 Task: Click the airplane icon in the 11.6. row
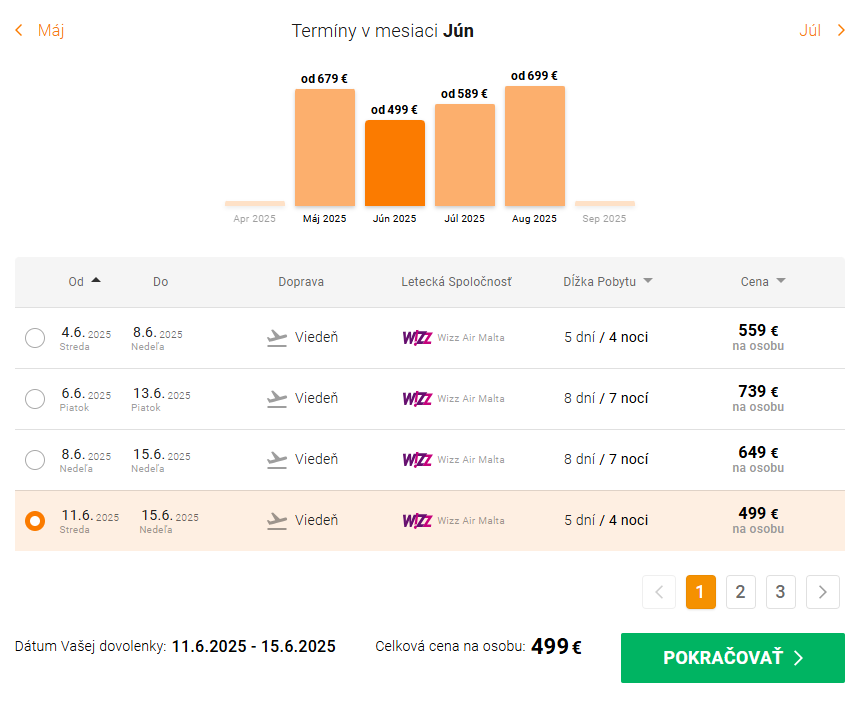[x=277, y=521]
